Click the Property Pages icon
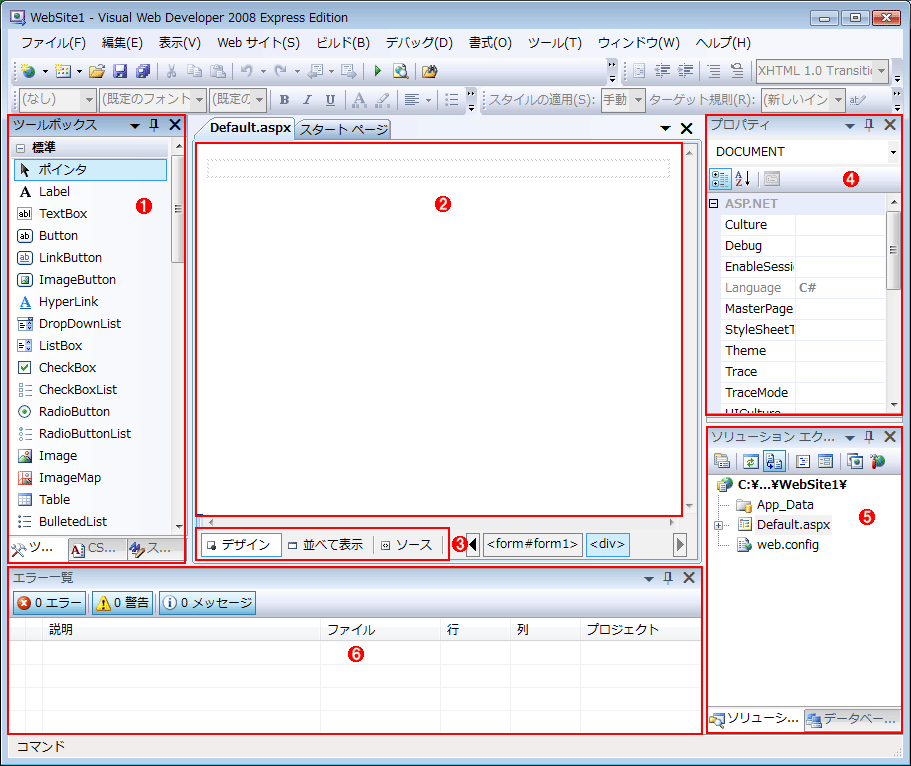 (x=772, y=179)
